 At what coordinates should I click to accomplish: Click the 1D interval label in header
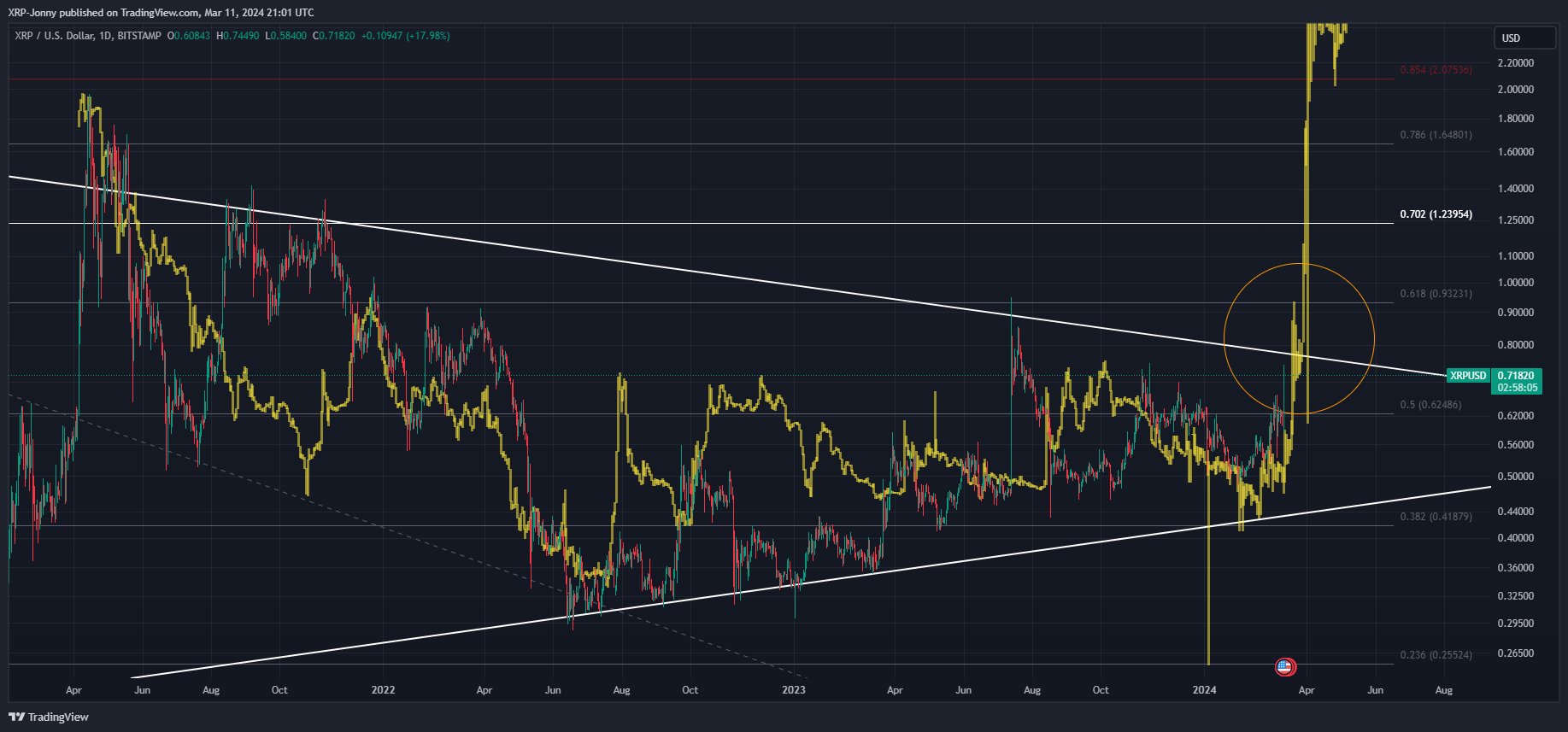(105, 36)
